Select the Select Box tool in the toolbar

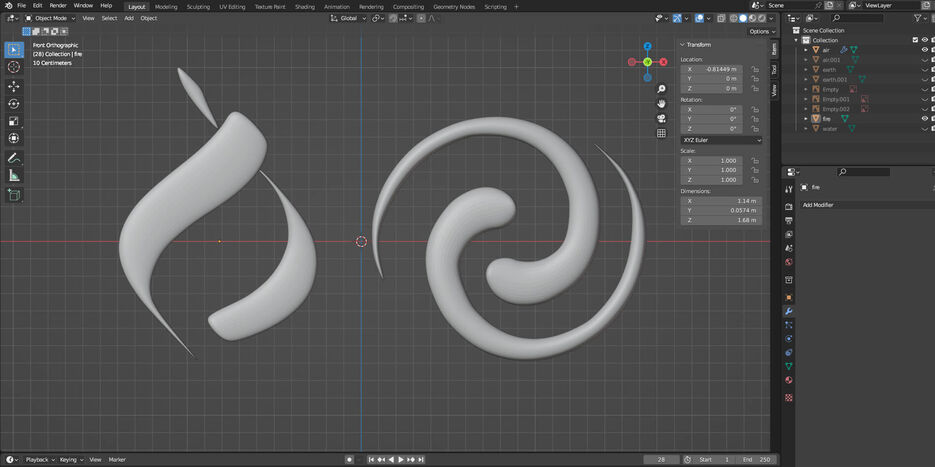pyautogui.click(x=14, y=50)
